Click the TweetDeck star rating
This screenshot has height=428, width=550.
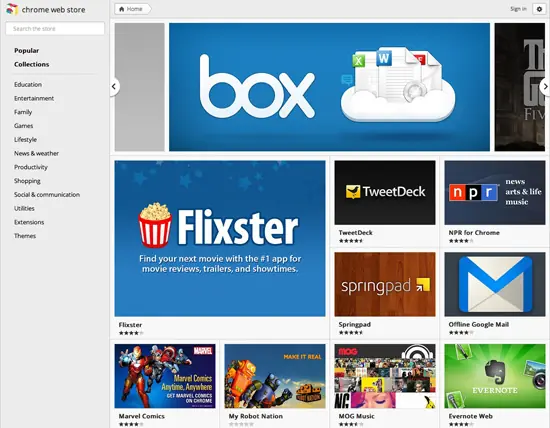pos(351,241)
